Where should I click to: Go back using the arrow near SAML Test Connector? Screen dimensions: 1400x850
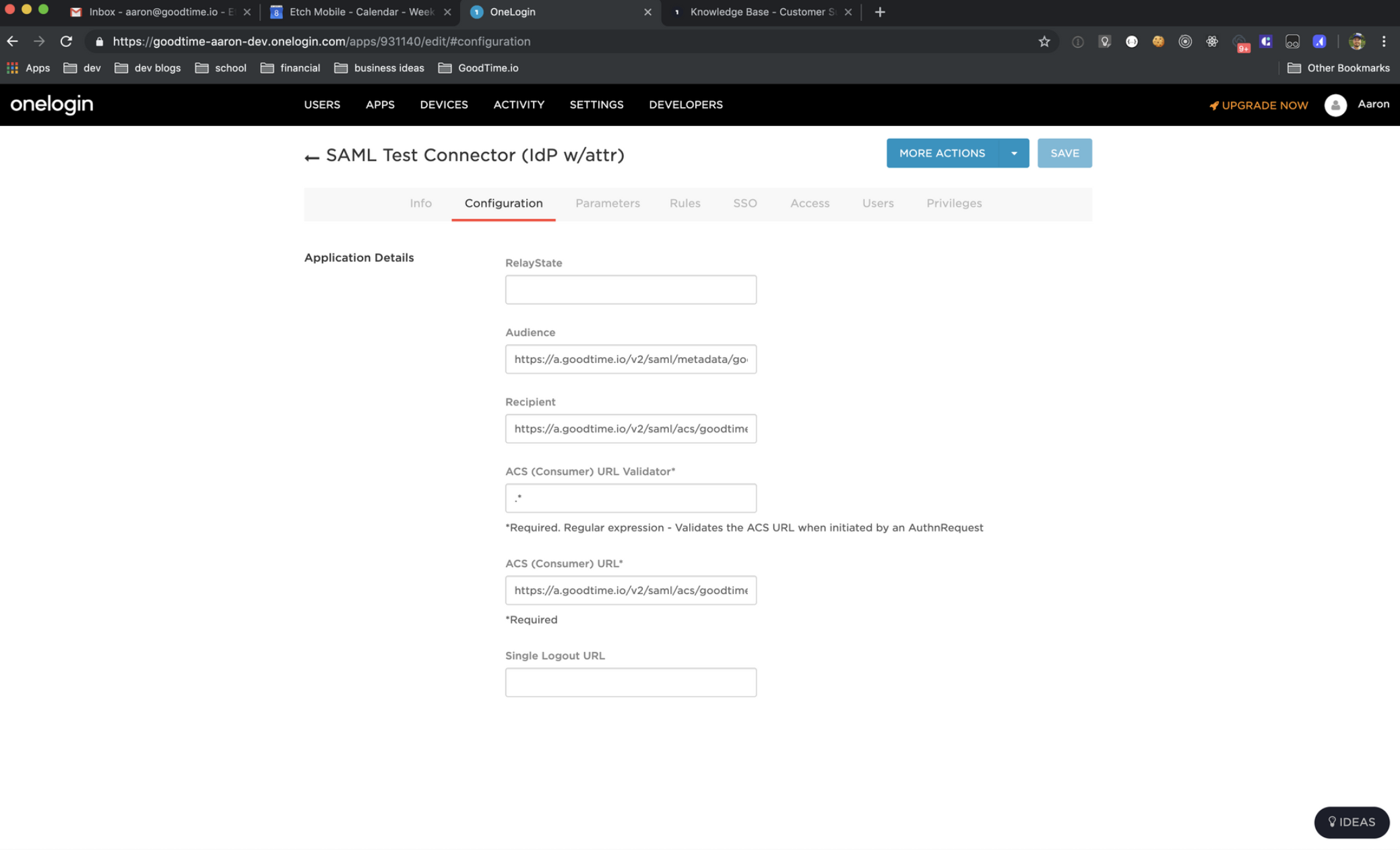coord(311,156)
